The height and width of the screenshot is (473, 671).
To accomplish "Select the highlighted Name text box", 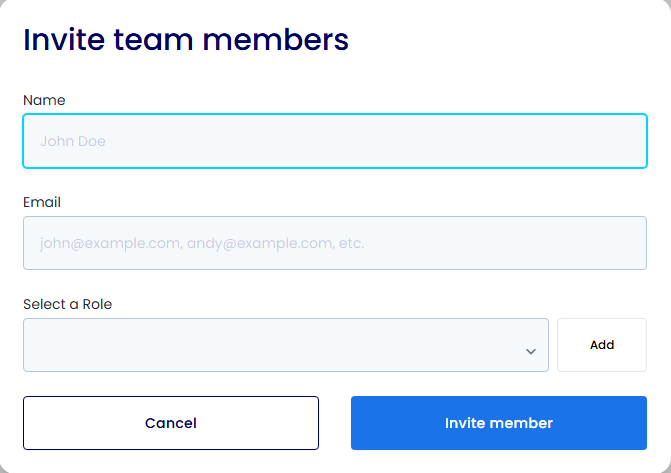I will click(x=335, y=141).
